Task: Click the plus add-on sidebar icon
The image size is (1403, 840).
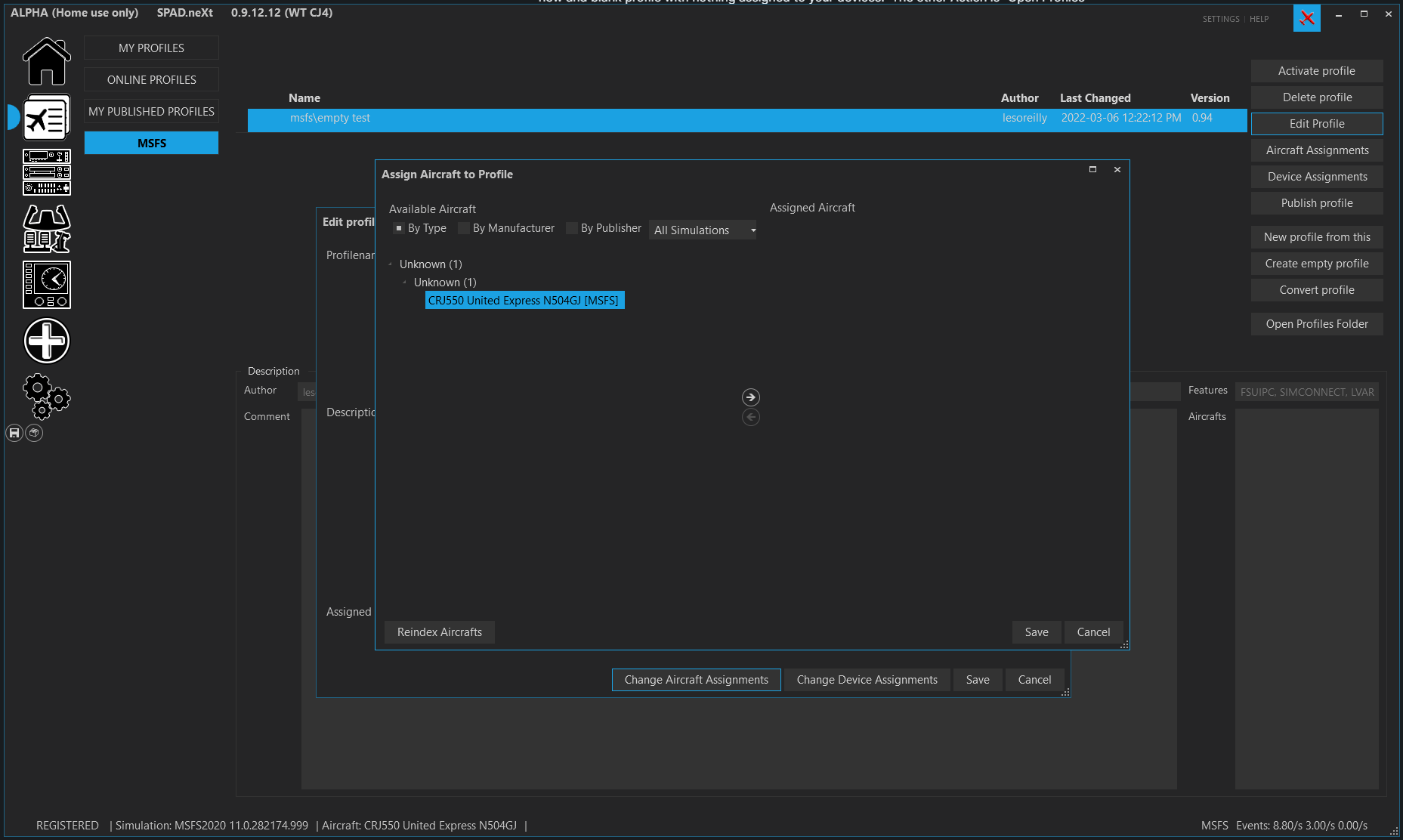Action: 47,341
